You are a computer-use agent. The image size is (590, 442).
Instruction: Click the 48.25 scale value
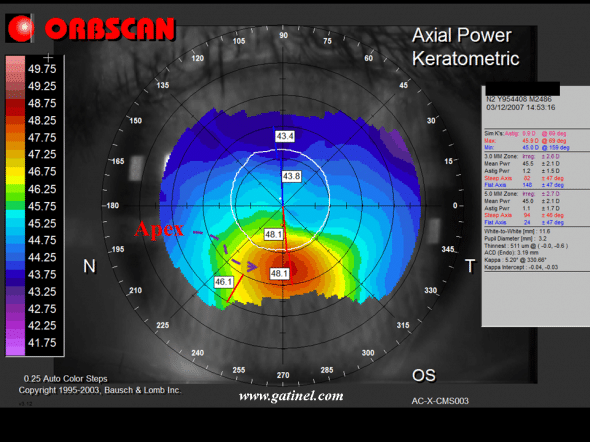[42, 120]
